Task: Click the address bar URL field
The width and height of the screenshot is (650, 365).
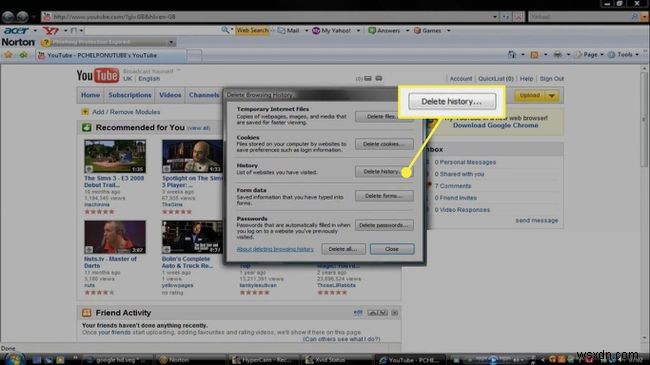Action: (x=266, y=17)
